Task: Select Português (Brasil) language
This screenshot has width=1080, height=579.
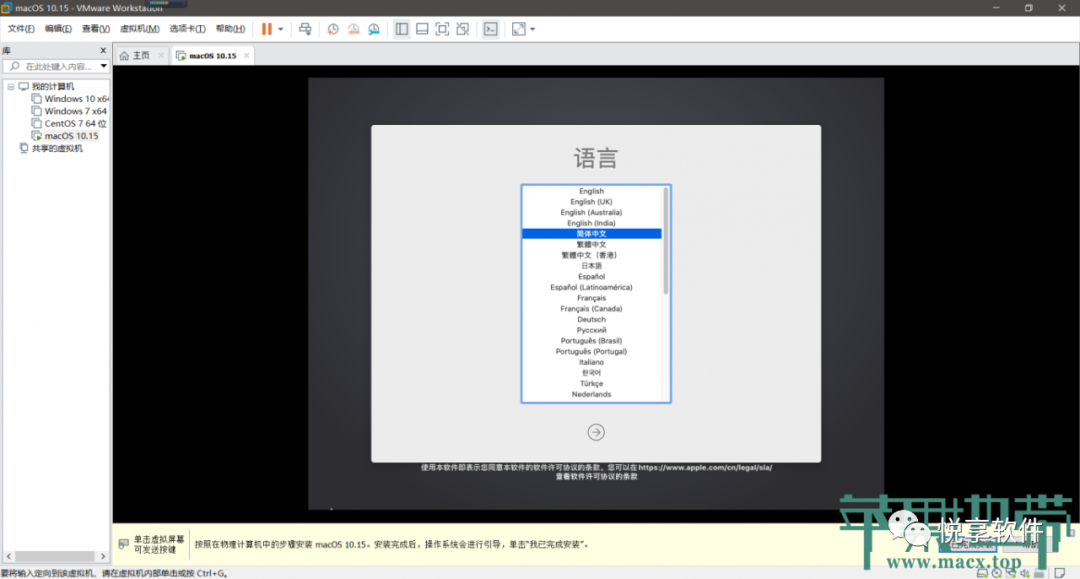Action: (x=592, y=341)
